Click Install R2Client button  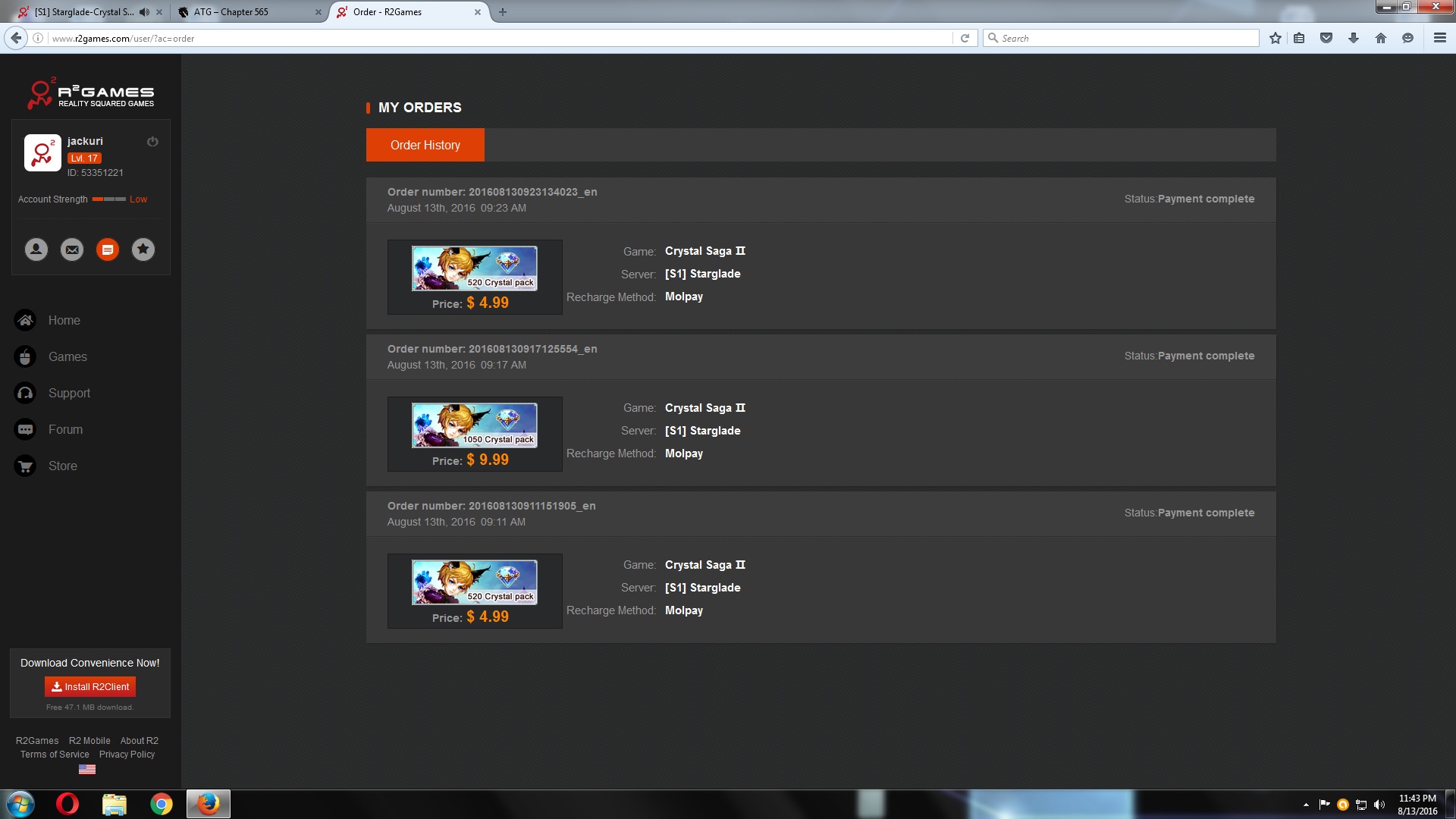pos(90,687)
